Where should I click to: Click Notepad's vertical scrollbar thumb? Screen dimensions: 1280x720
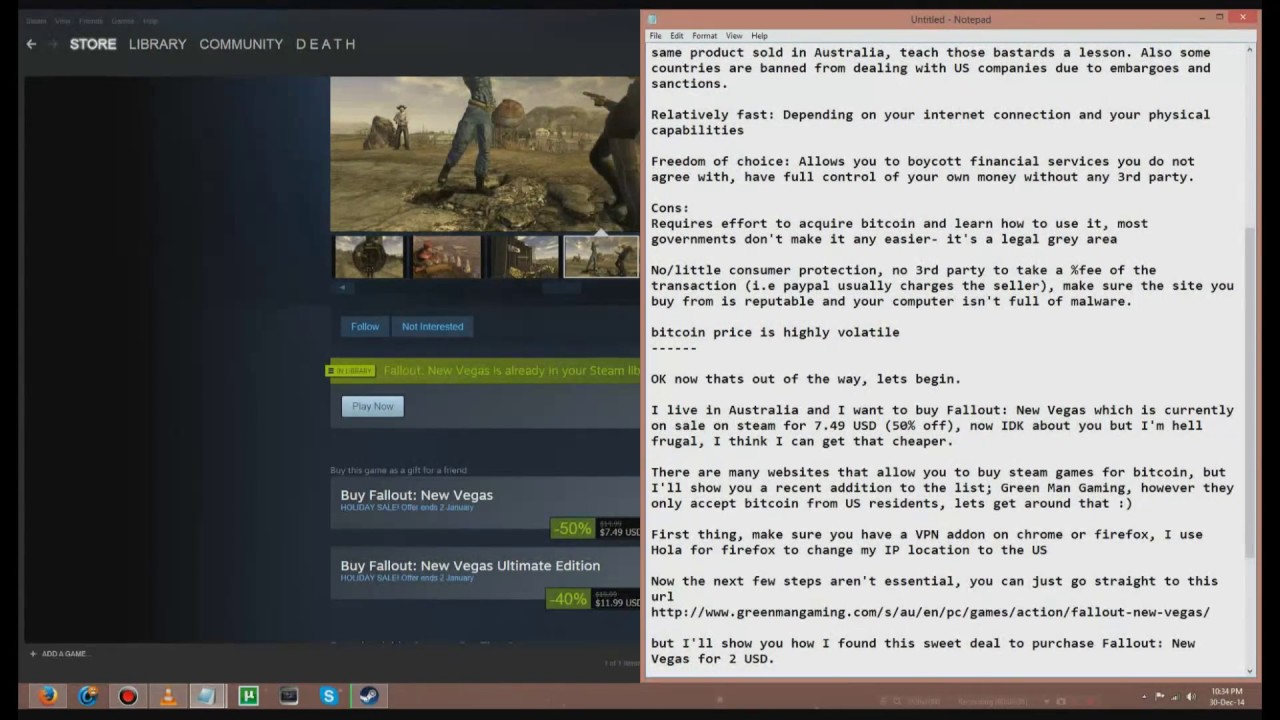coord(1250,392)
